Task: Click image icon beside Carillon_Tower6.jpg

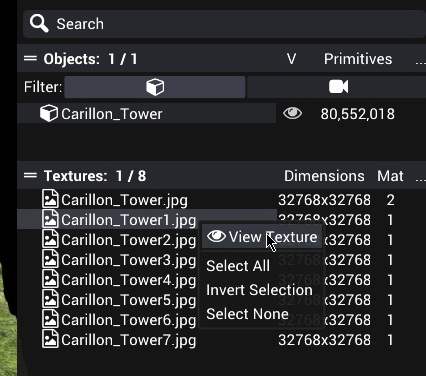Action: [x=50, y=319]
